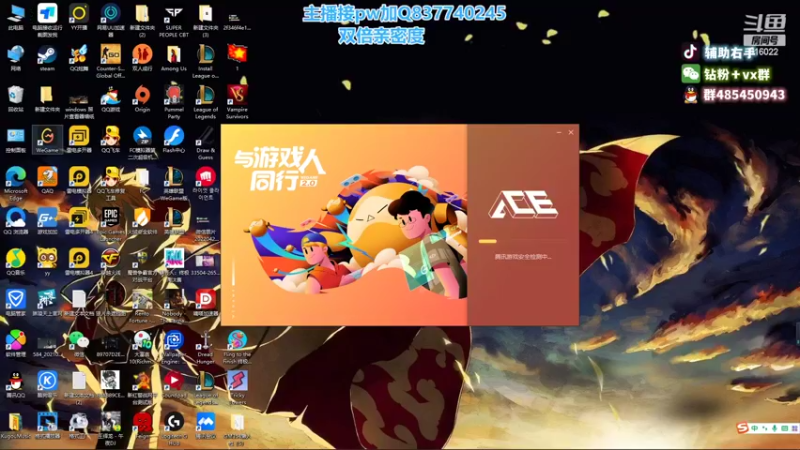Open the Flash中心 shortcut
This screenshot has width=800, height=450.
[173, 139]
